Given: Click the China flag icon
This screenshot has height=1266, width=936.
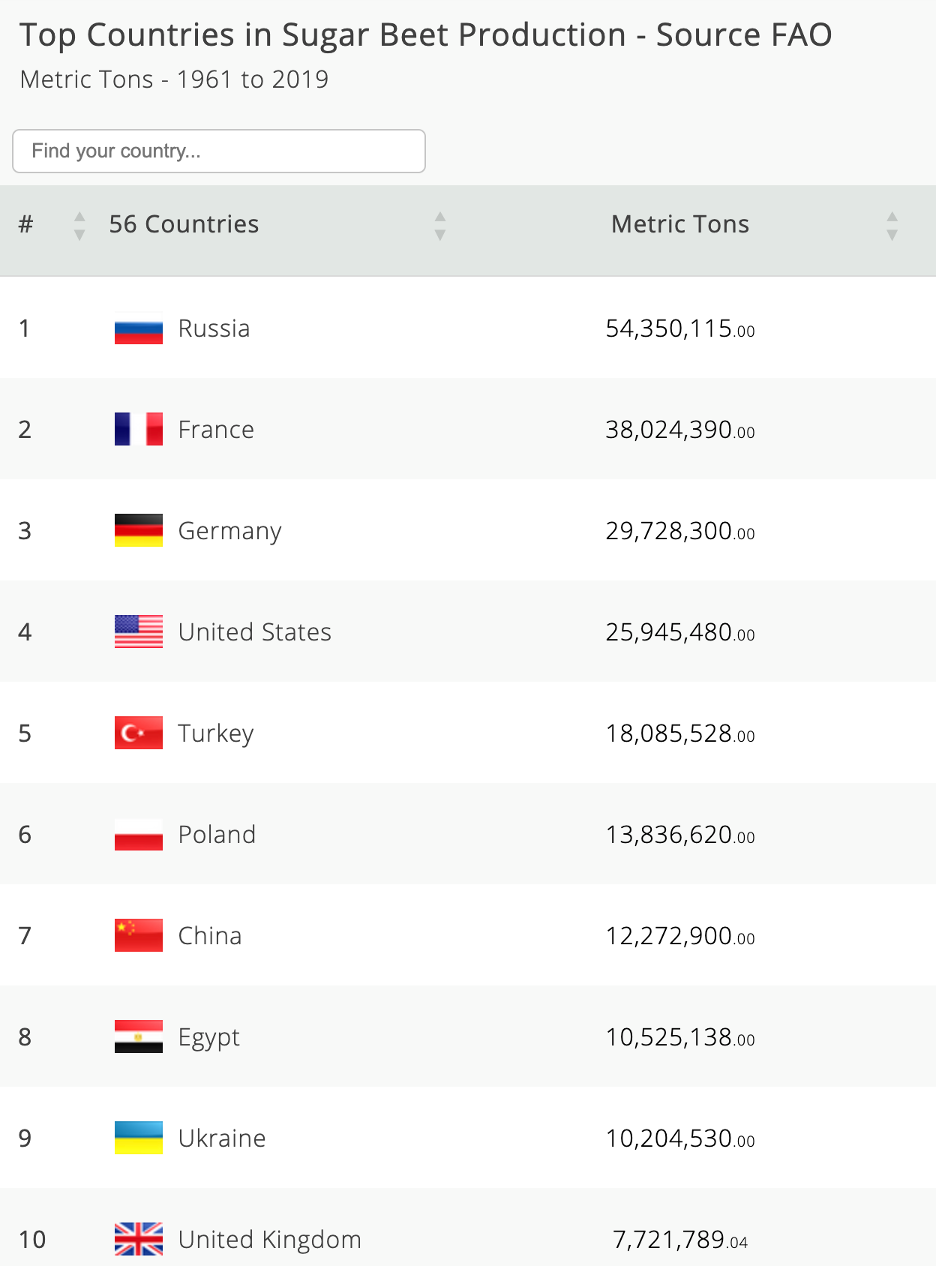Looking at the screenshot, I should pos(139,935).
